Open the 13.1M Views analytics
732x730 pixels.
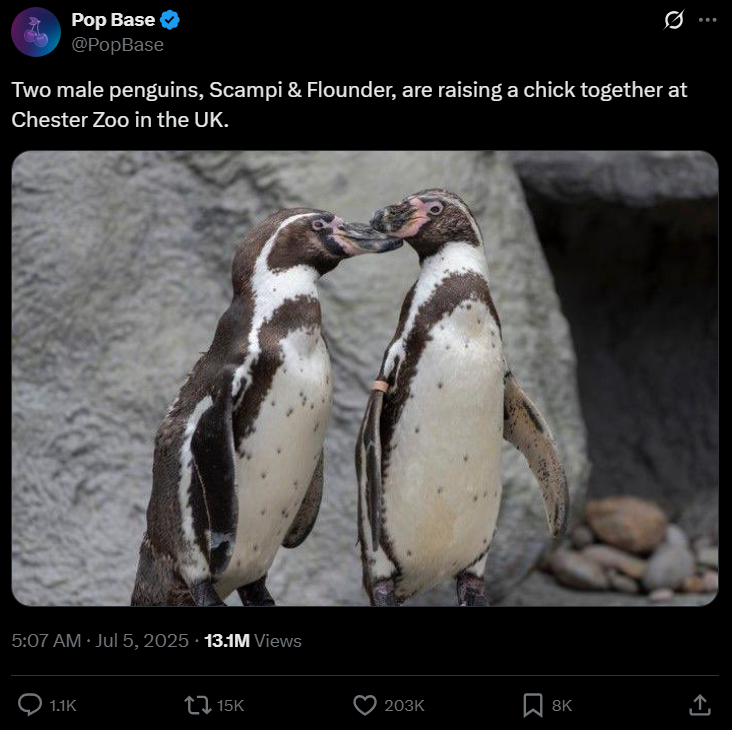tap(253, 640)
